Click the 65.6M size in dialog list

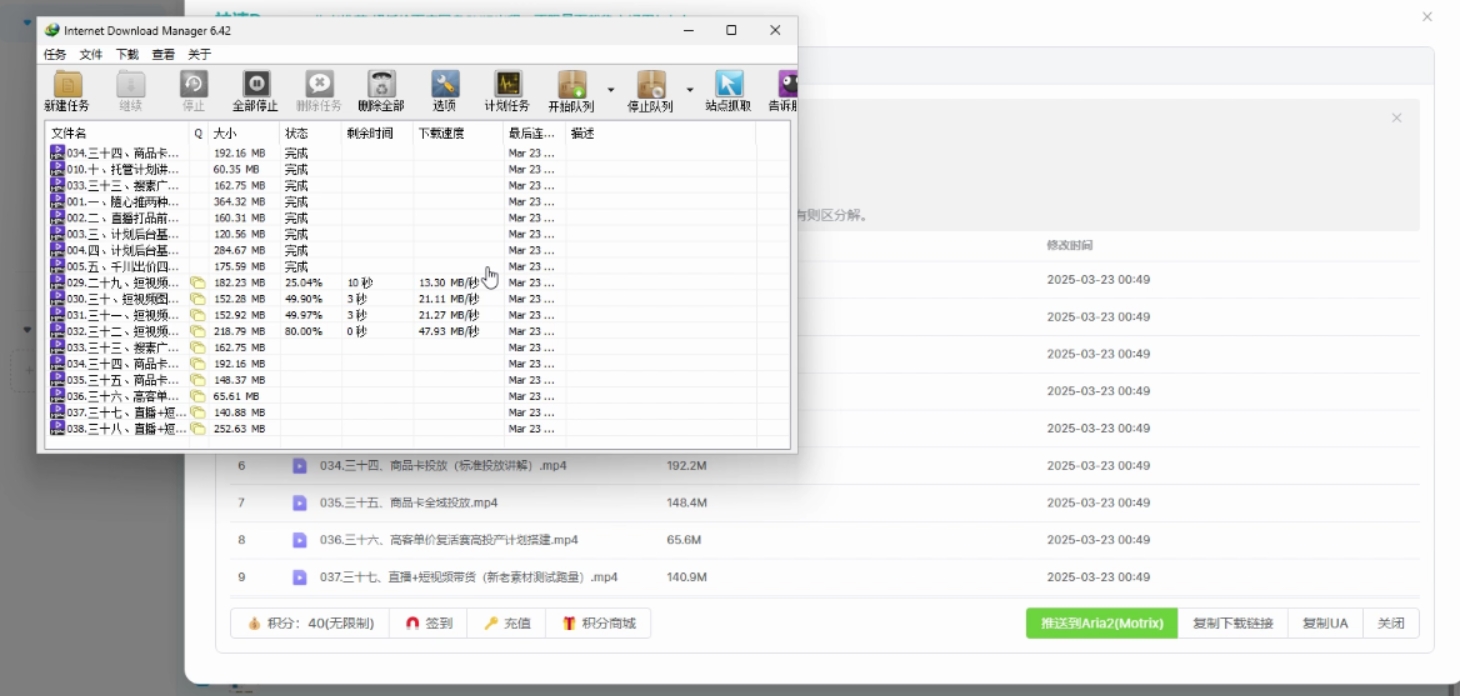point(684,540)
